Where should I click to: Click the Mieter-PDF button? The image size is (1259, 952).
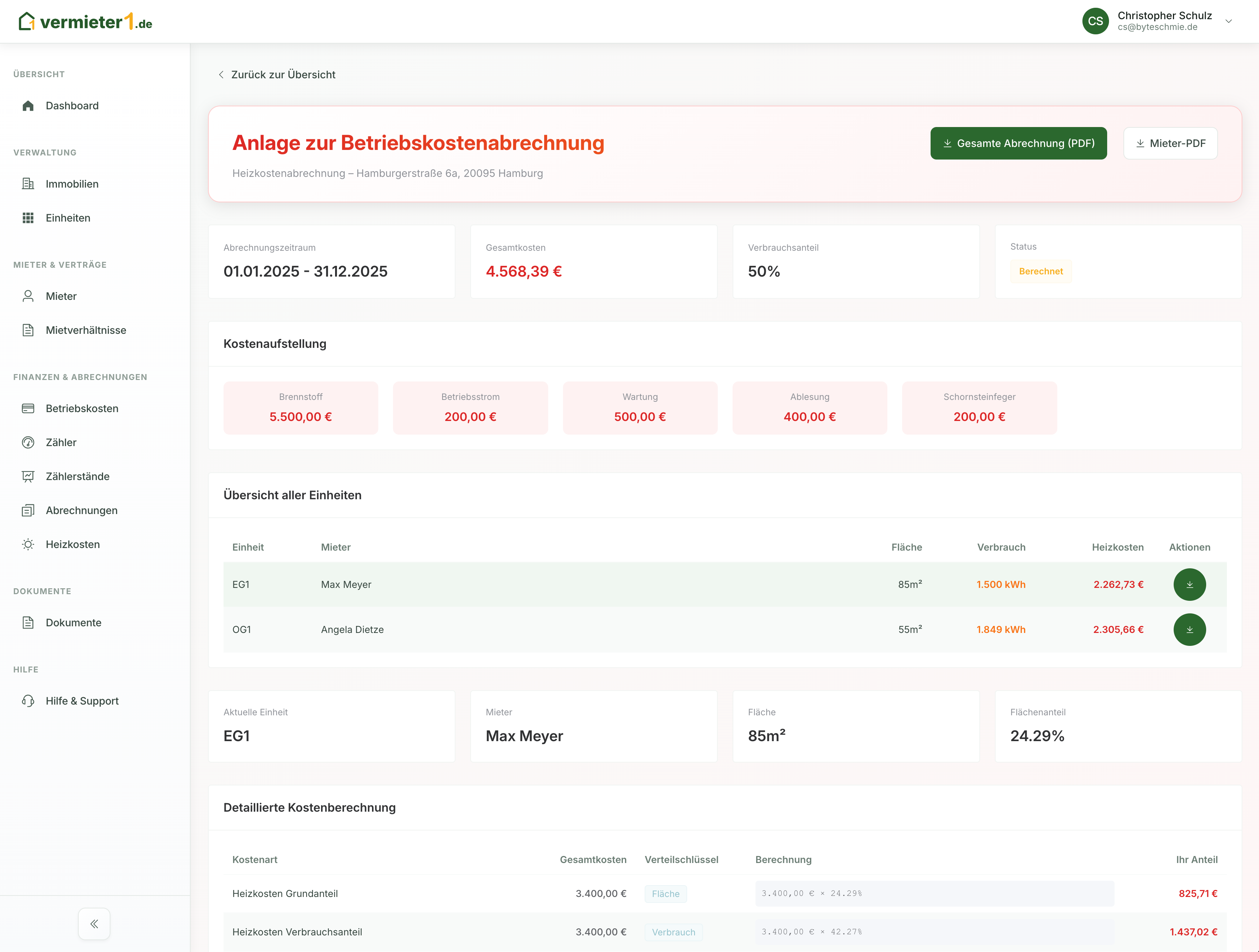[1170, 143]
